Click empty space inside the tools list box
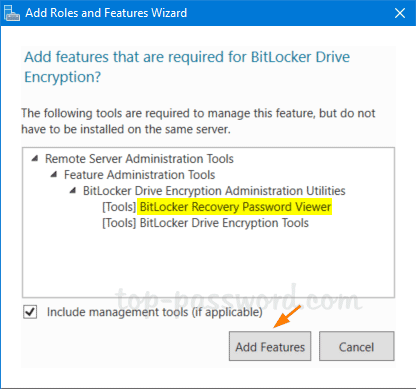Viewport: 416px width, 389px height. [x=208, y=263]
